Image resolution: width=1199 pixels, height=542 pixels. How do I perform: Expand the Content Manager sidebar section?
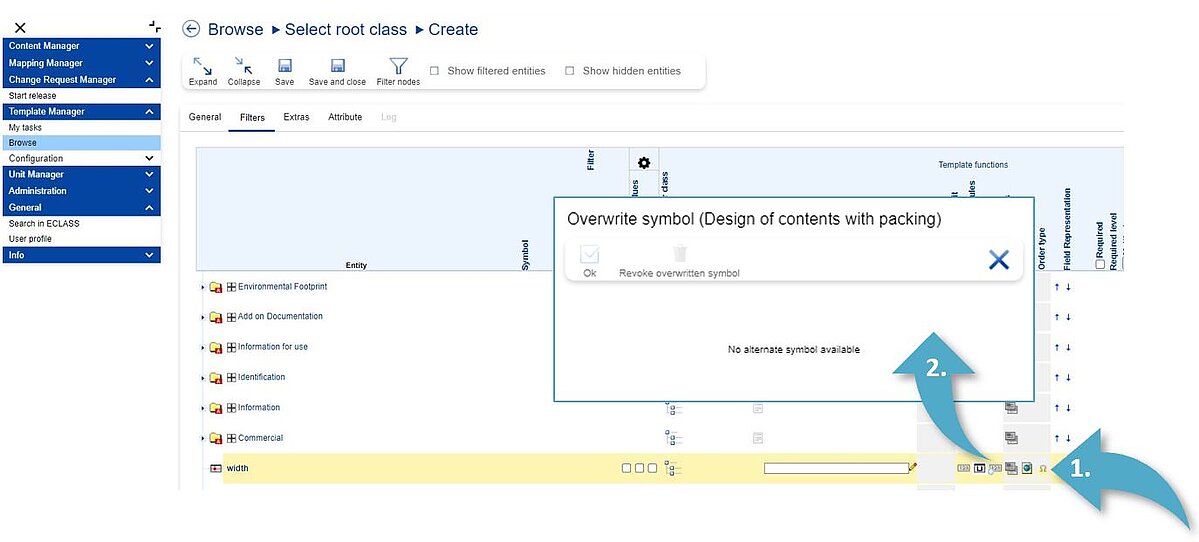(x=149, y=46)
